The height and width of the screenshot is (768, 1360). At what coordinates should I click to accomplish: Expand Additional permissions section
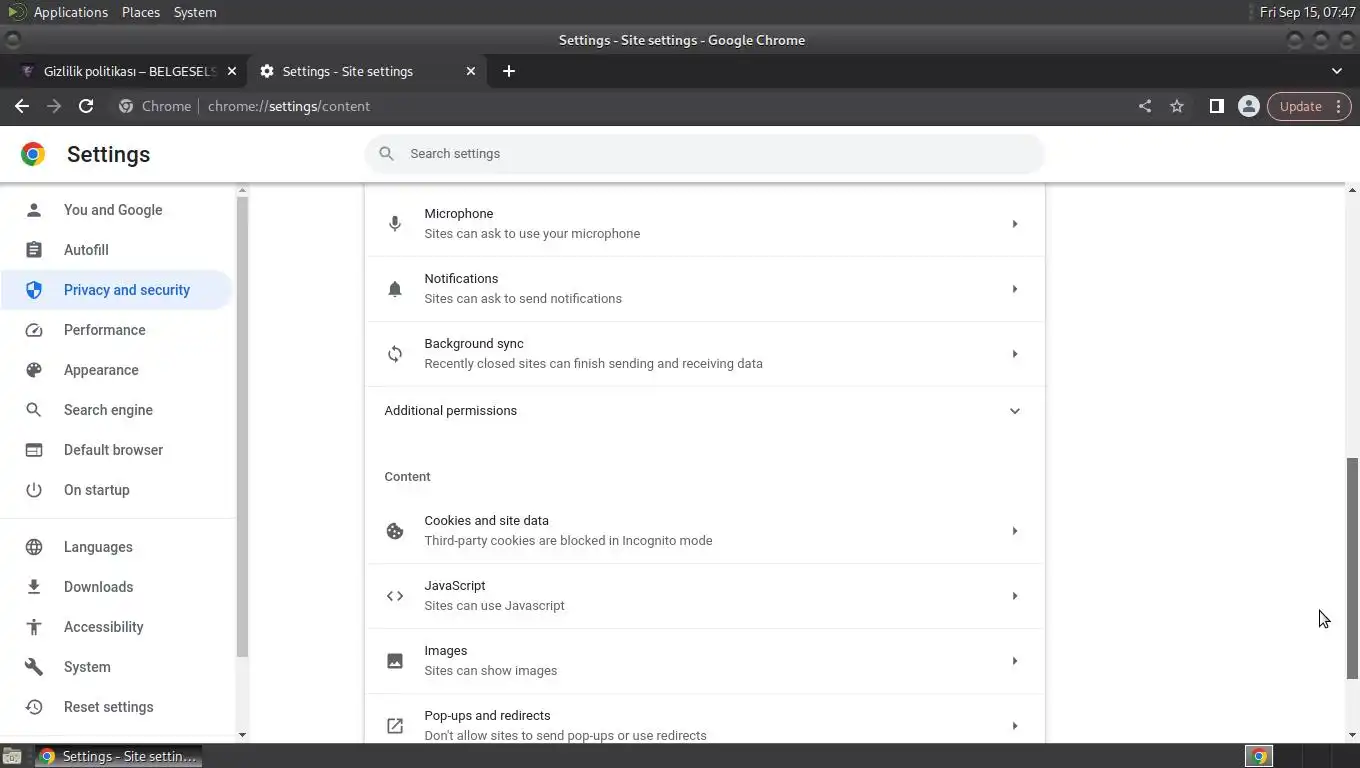(1014, 411)
